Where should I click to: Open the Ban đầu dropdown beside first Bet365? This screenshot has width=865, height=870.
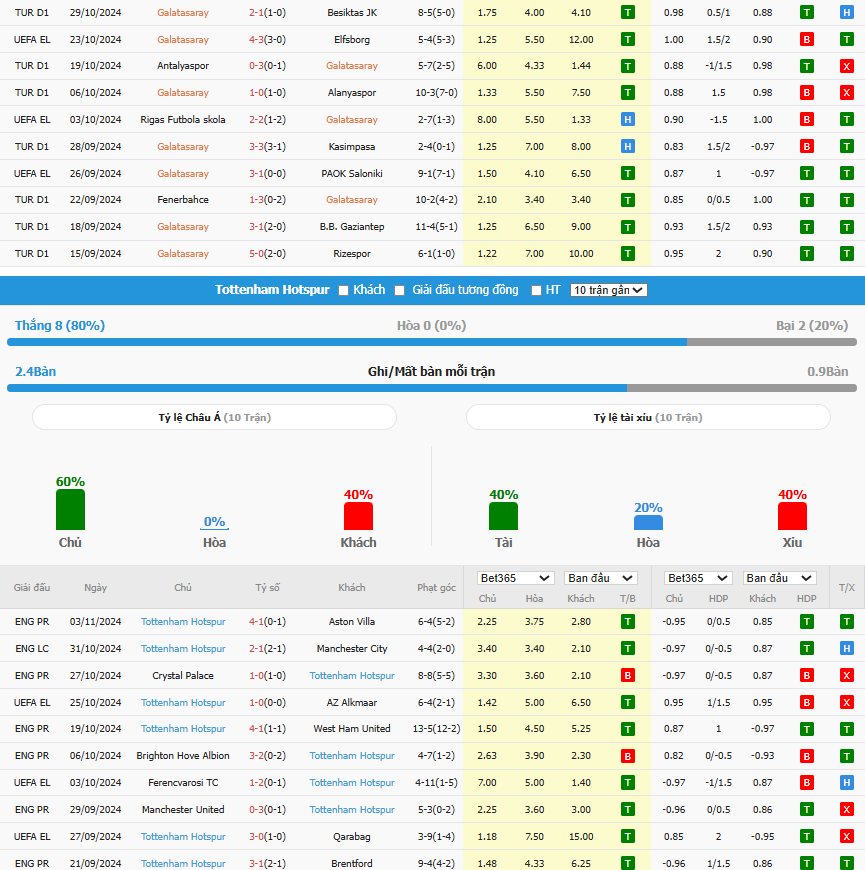point(600,578)
